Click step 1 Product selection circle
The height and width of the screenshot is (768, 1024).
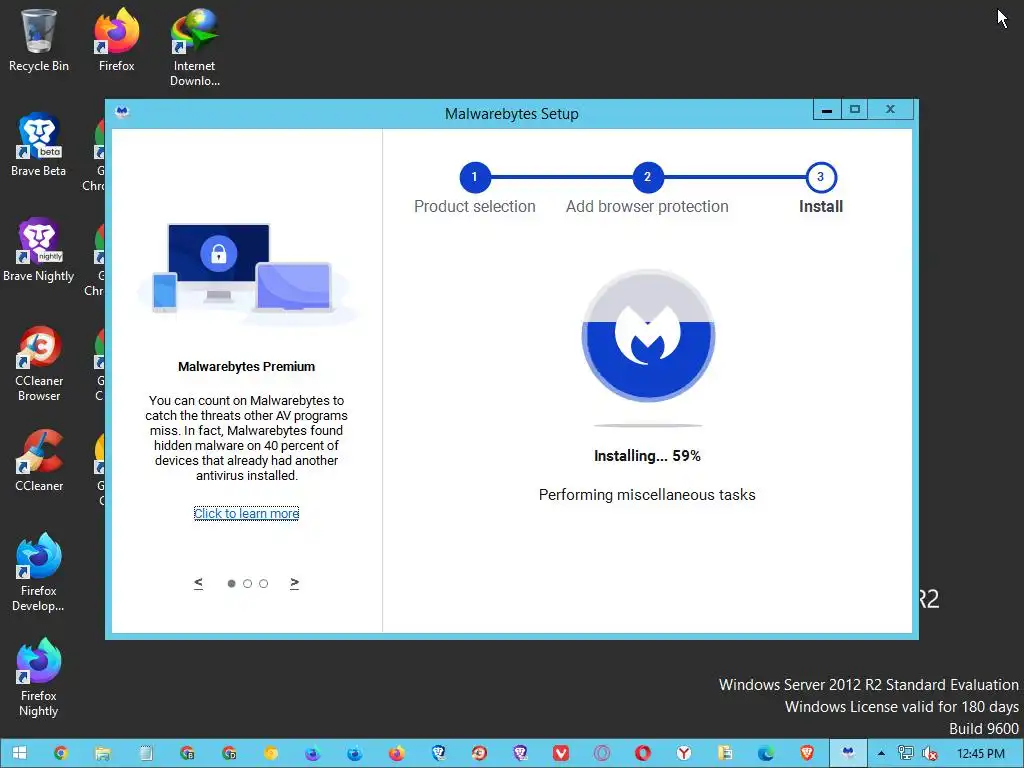475,177
